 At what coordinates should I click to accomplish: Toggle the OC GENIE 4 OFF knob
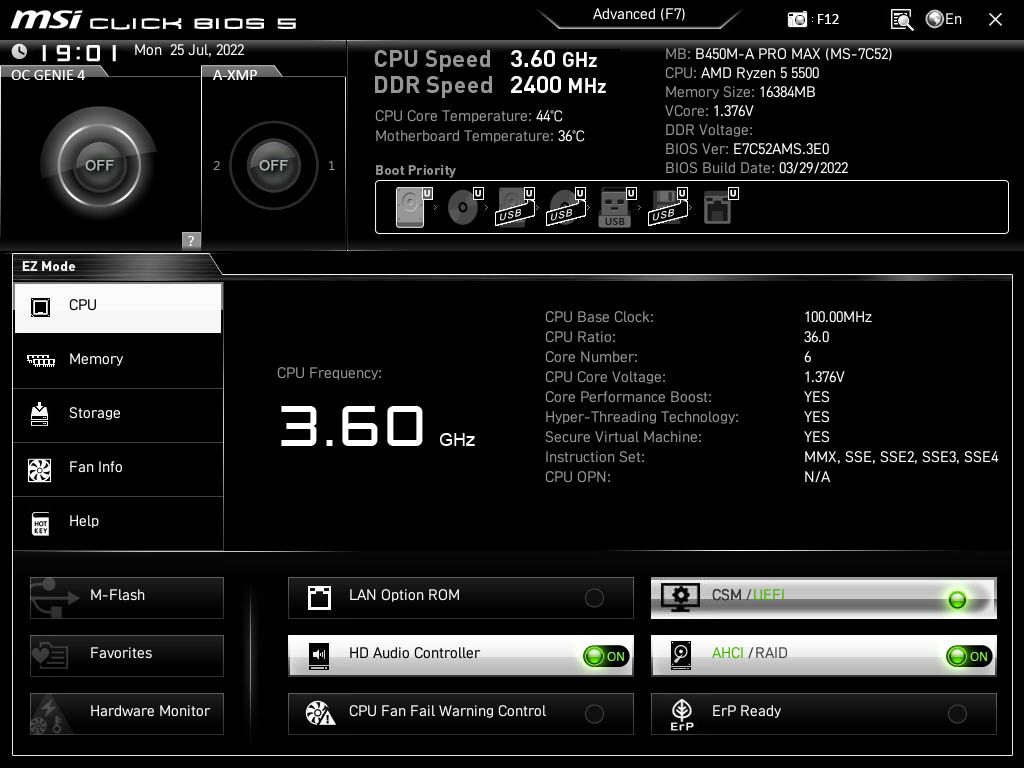pos(99,165)
